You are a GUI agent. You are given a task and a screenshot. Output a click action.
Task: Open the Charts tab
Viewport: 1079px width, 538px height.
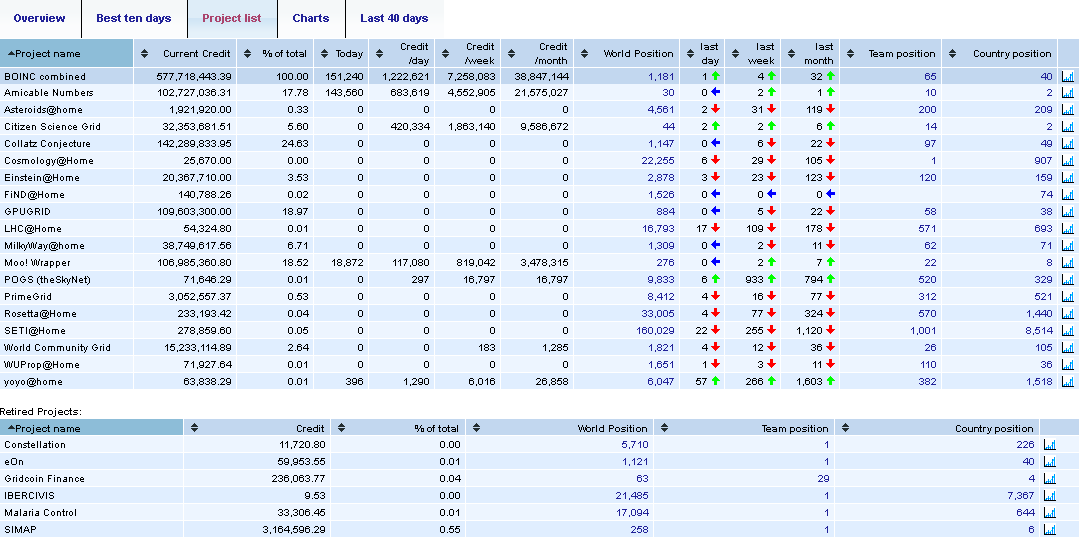point(311,19)
